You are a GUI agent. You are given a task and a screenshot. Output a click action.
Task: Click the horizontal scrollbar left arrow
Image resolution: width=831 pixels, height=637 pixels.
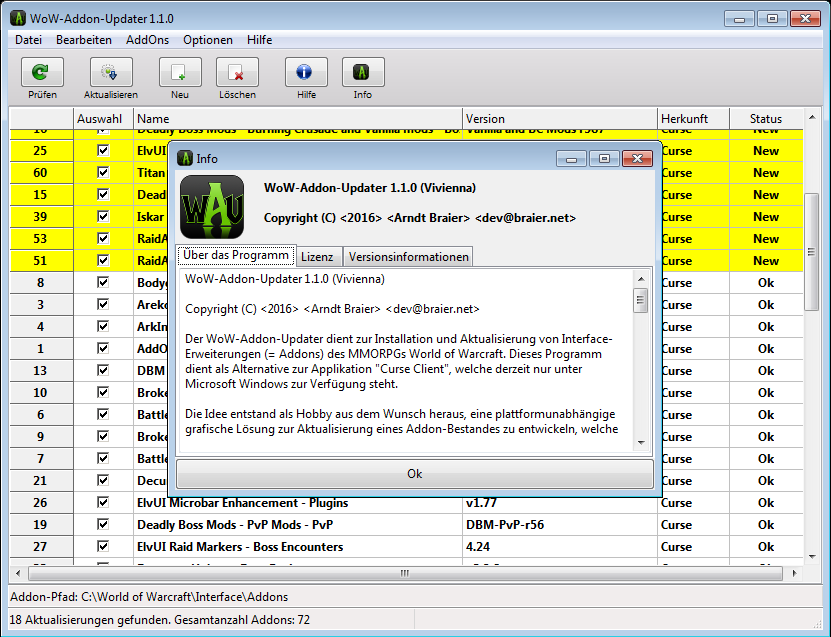click(18, 573)
